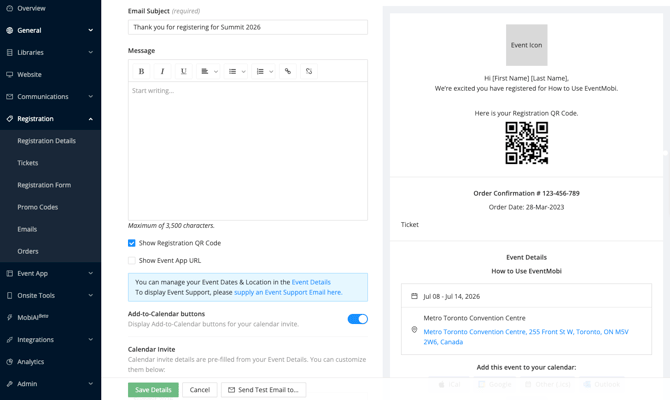Click the Overview sidebar icon

[10, 8]
